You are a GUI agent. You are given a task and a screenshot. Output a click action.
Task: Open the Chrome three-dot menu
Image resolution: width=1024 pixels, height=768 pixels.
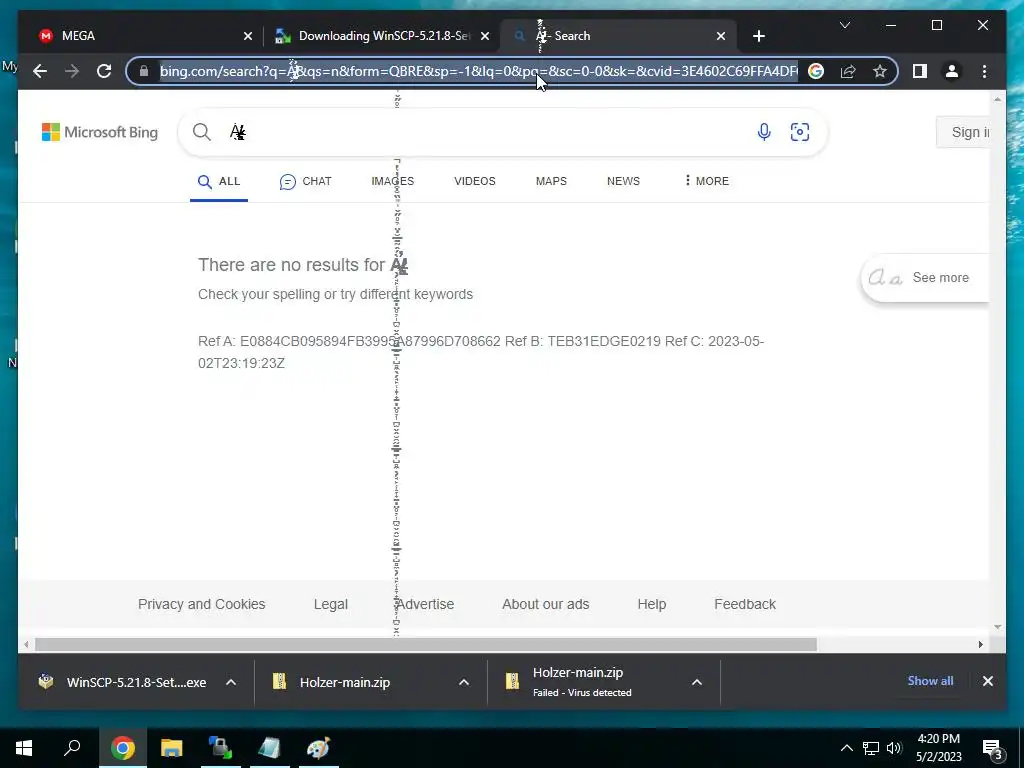point(984,71)
